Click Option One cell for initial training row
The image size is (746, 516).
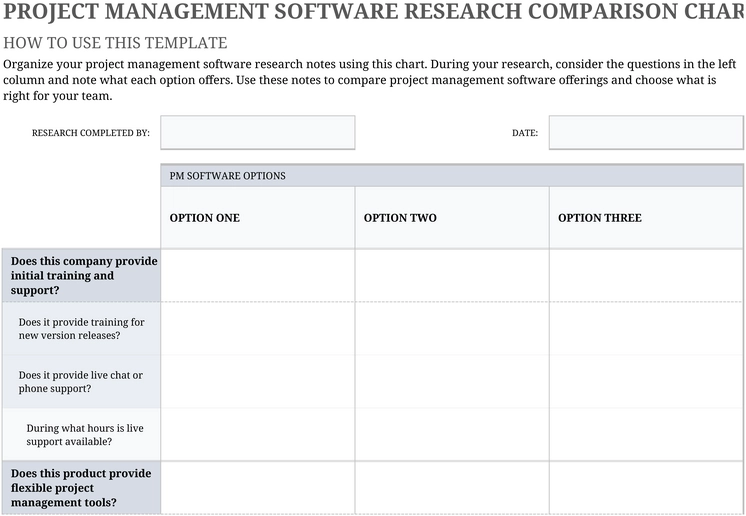coord(257,275)
